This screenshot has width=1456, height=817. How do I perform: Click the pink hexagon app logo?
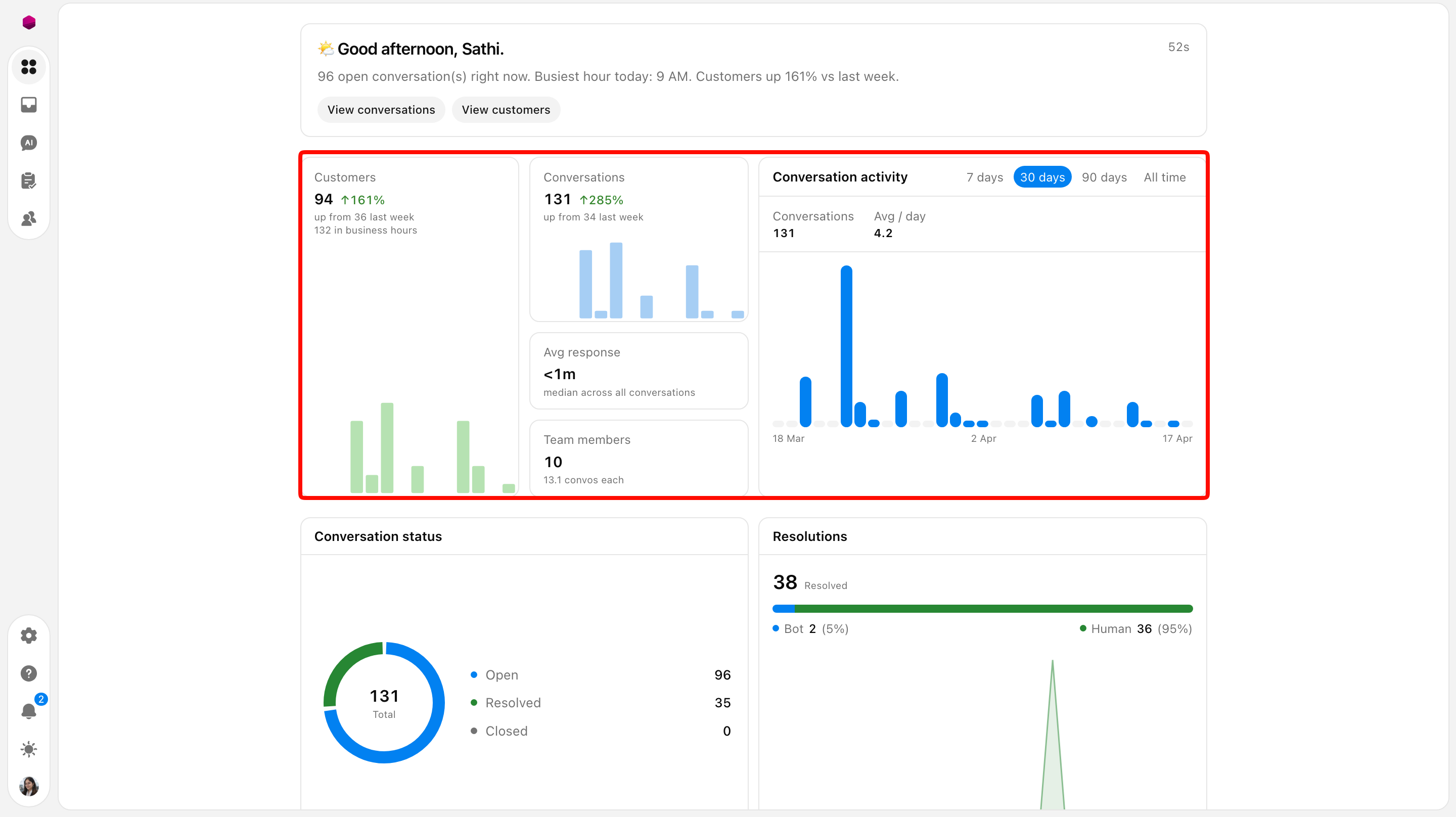click(29, 22)
